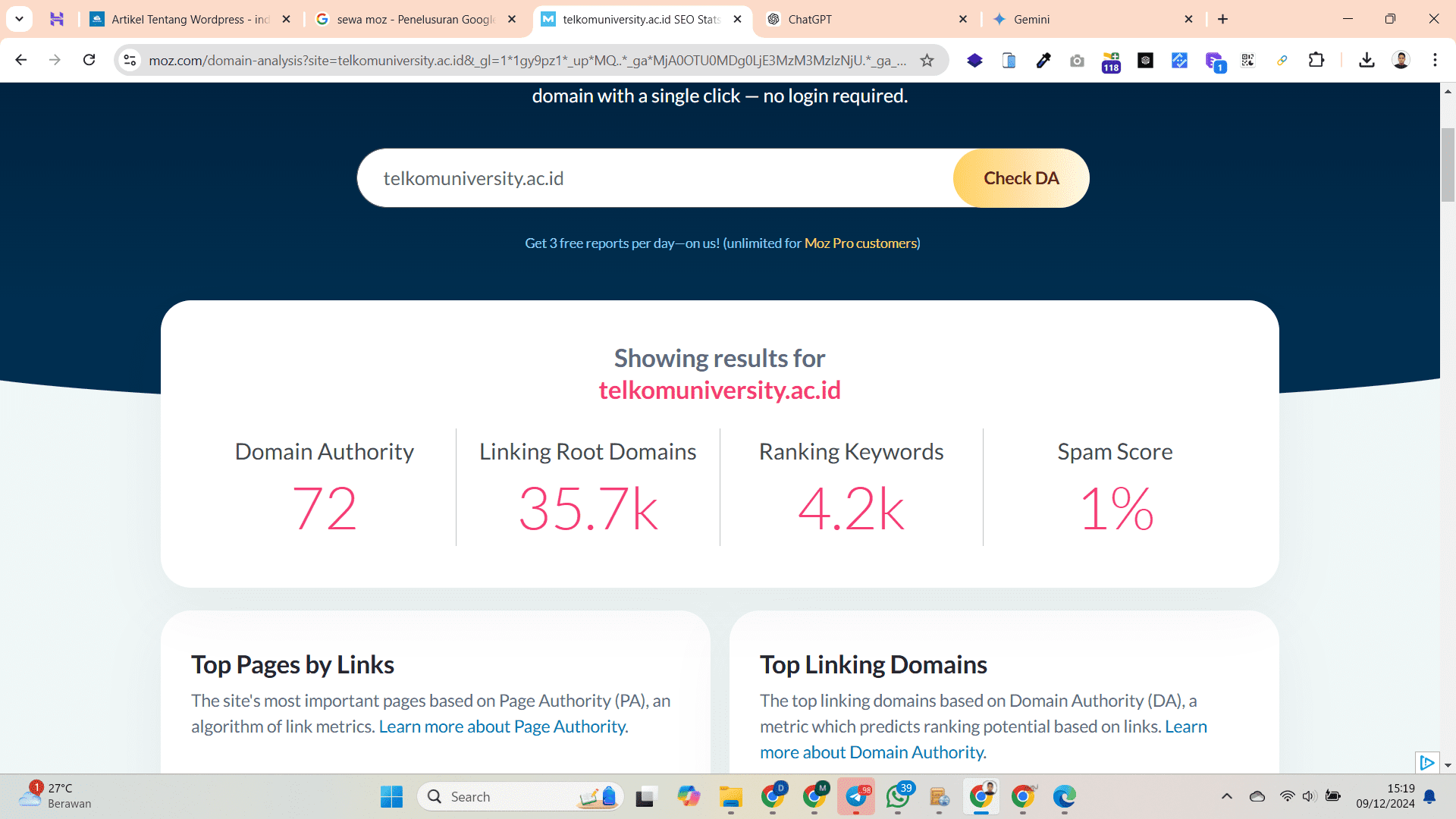1456x819 pixels.
Task: Close the ChatGPT tab
Action: (963, 19)
